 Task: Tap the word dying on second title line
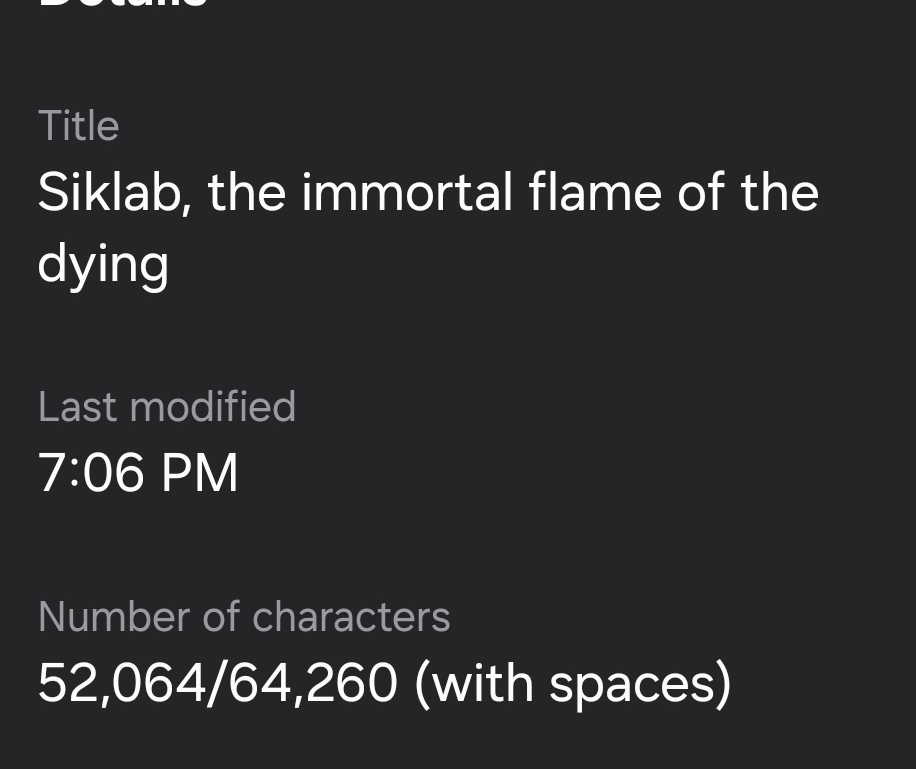[102, 264]
